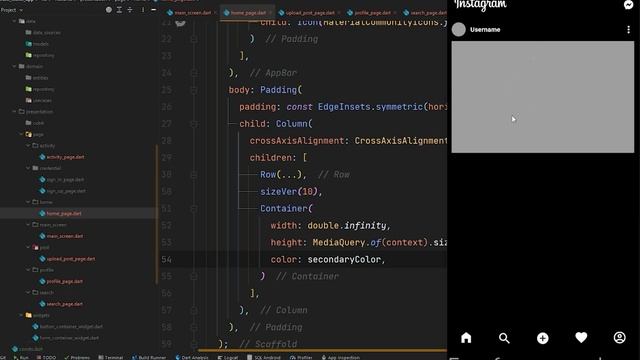Select home_page.dart in the project tree

60,213
